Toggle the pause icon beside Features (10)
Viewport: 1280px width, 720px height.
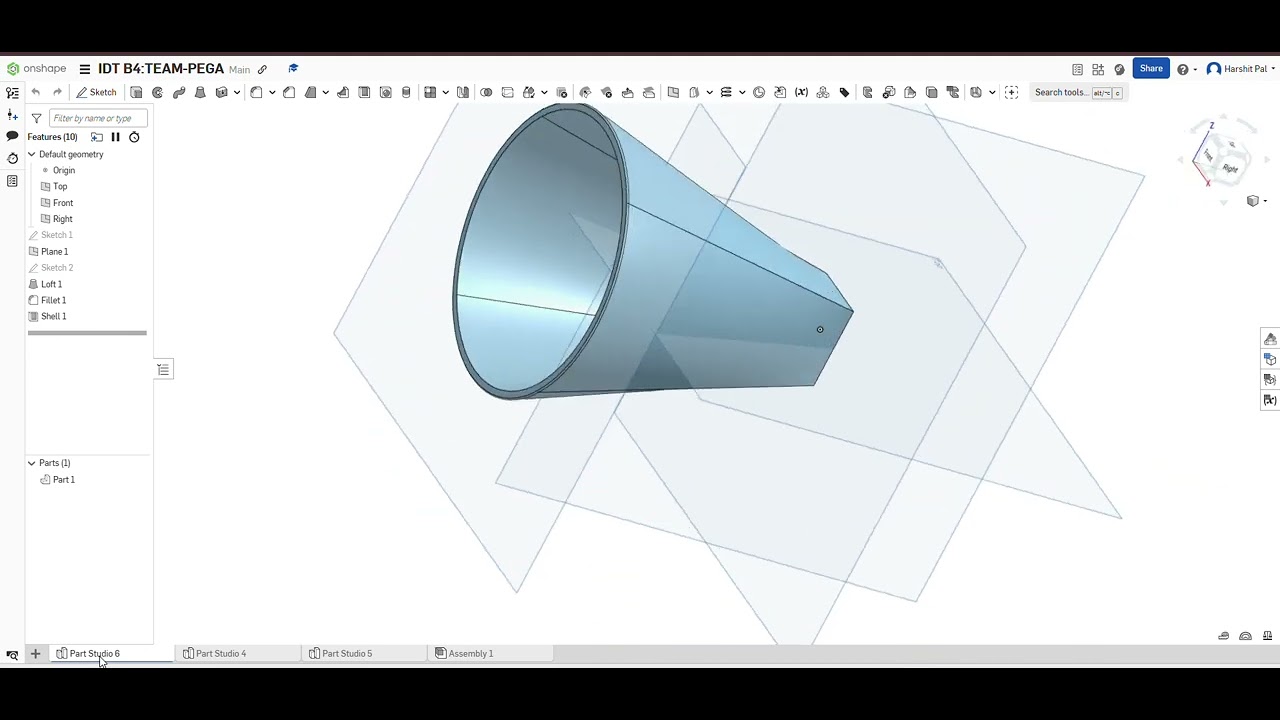coord(115,137)
